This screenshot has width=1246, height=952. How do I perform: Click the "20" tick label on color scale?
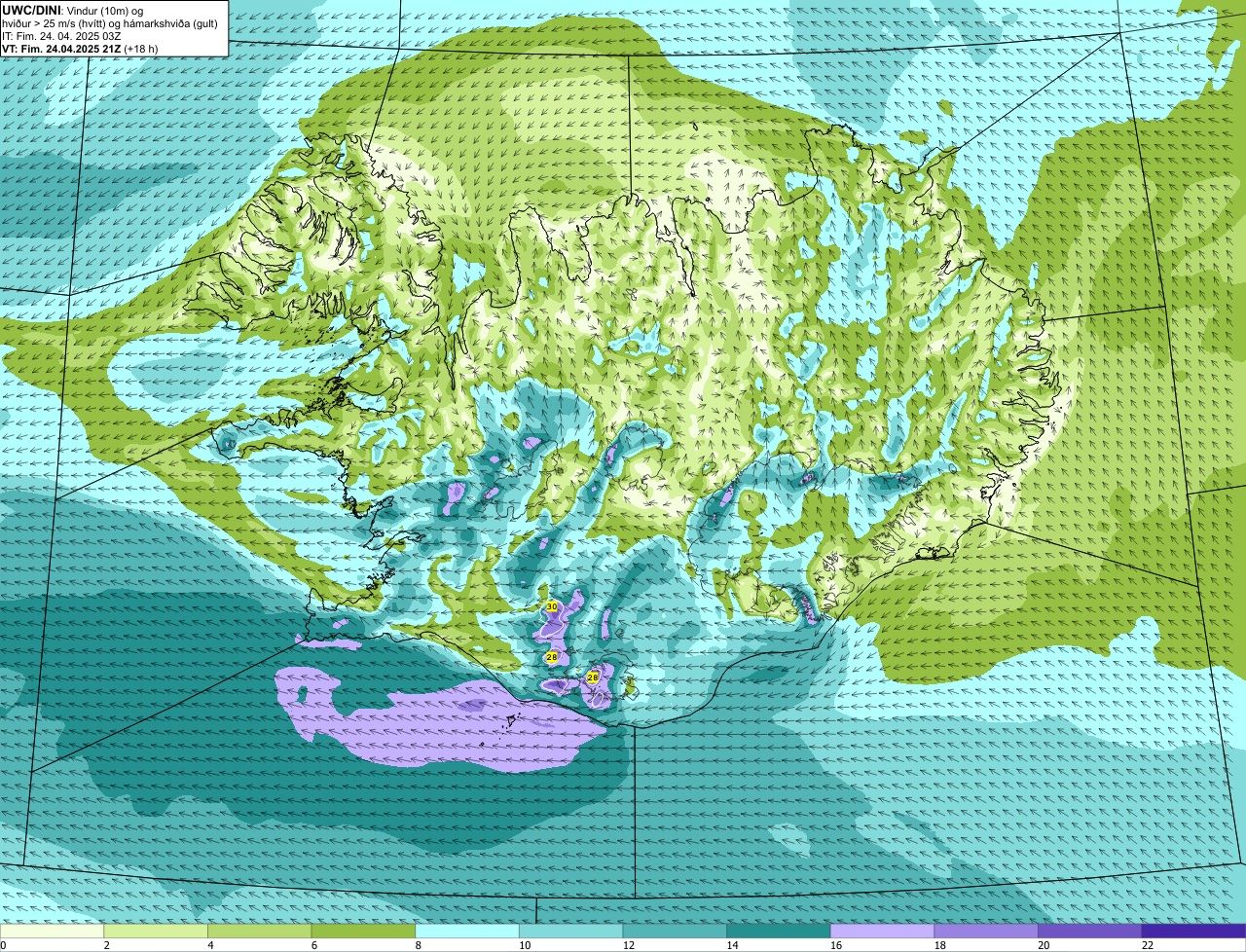tap(1044, 945)
